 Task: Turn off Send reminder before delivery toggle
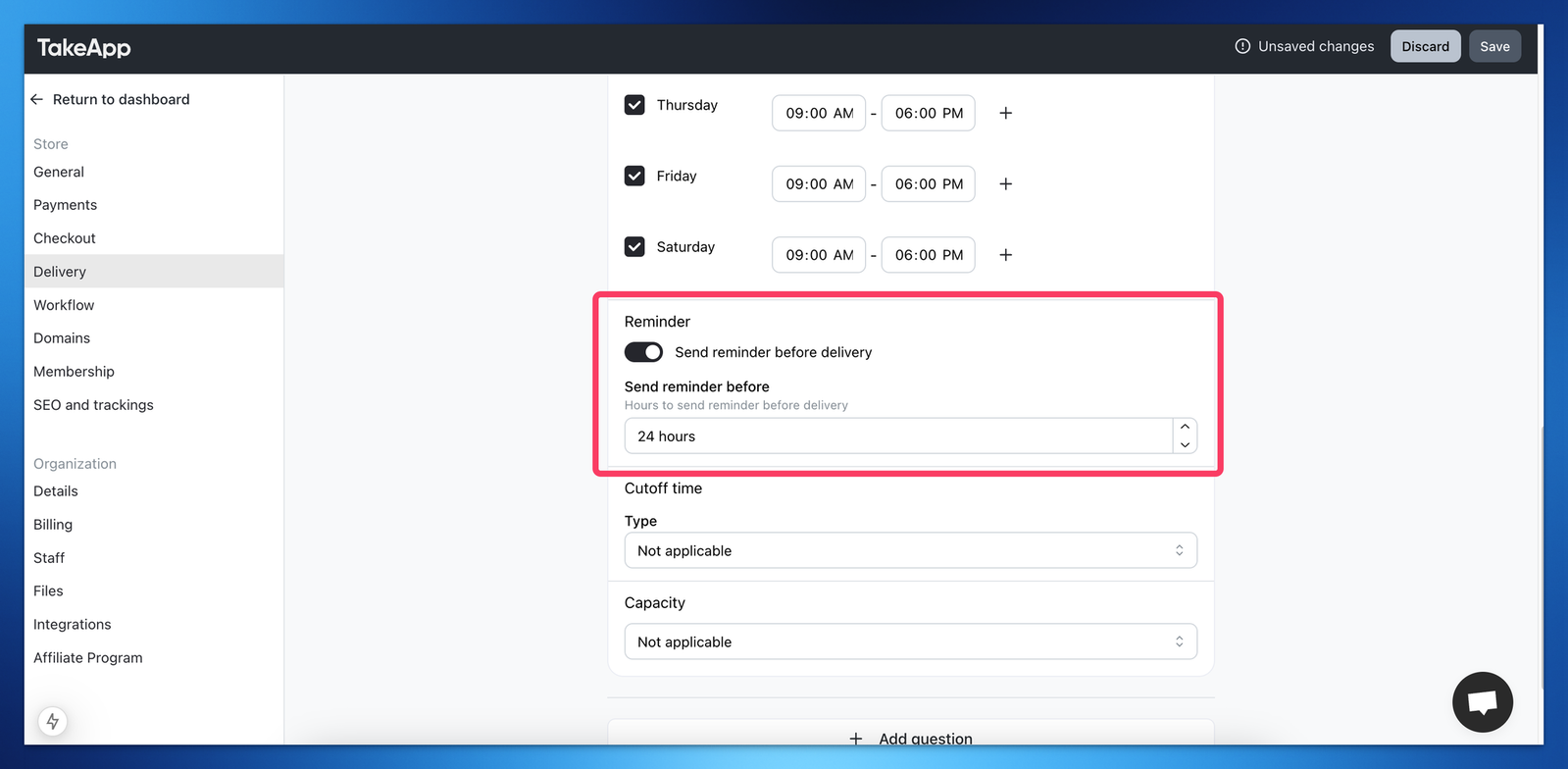coord(643,352)
